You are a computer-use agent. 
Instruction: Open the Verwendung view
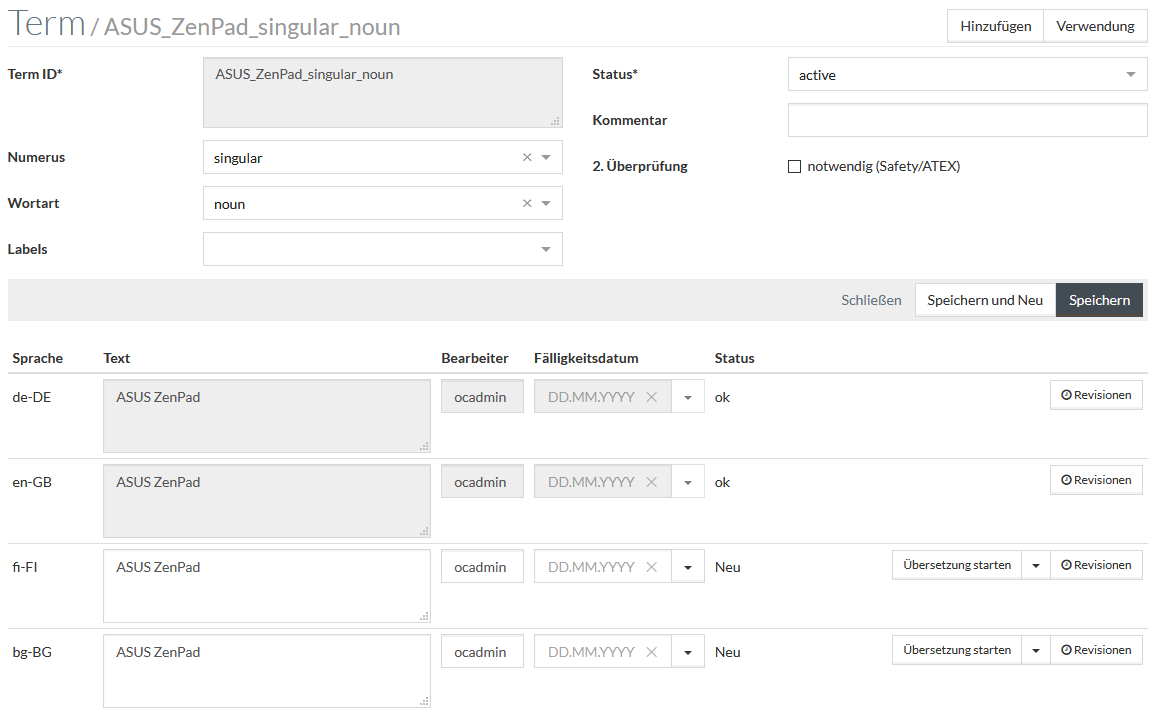tap(1095, 27)
